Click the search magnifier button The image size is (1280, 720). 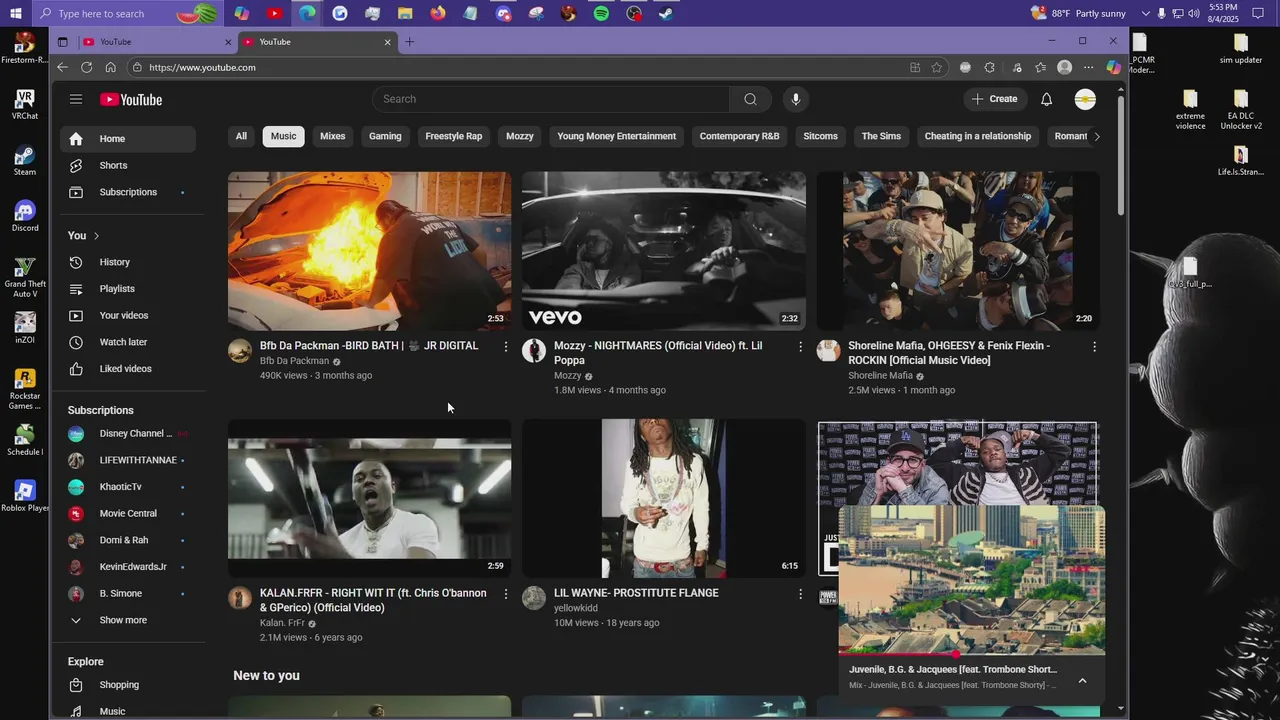[750, 99]
